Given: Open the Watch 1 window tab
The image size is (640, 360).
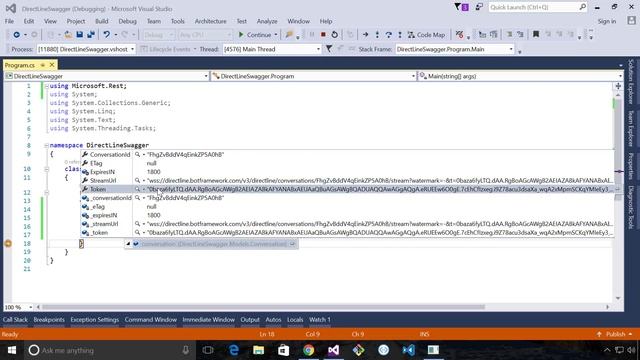Looking at the screenshot, I should click(320, 320).
